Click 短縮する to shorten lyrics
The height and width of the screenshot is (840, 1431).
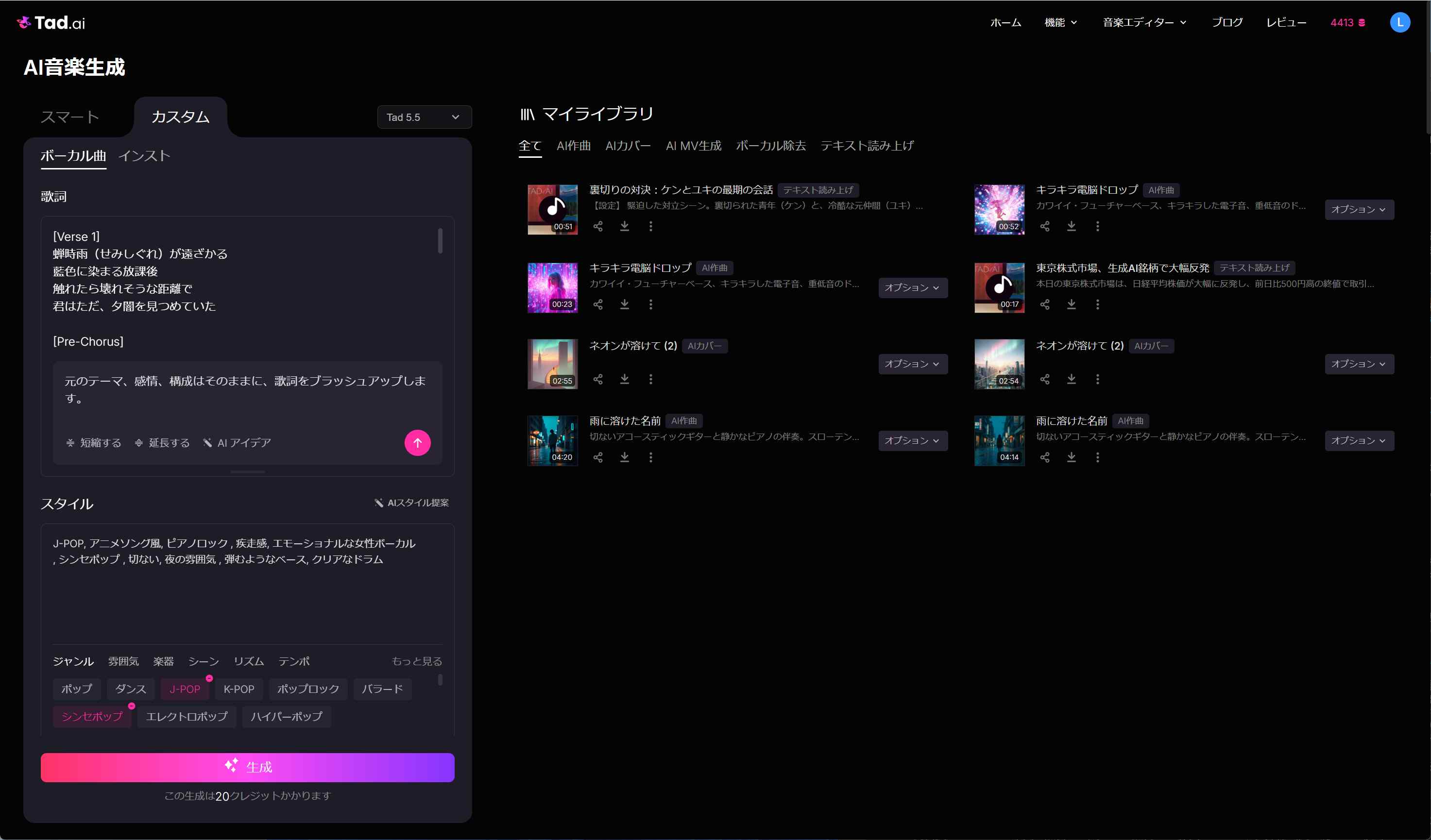[x=94, y=443]
